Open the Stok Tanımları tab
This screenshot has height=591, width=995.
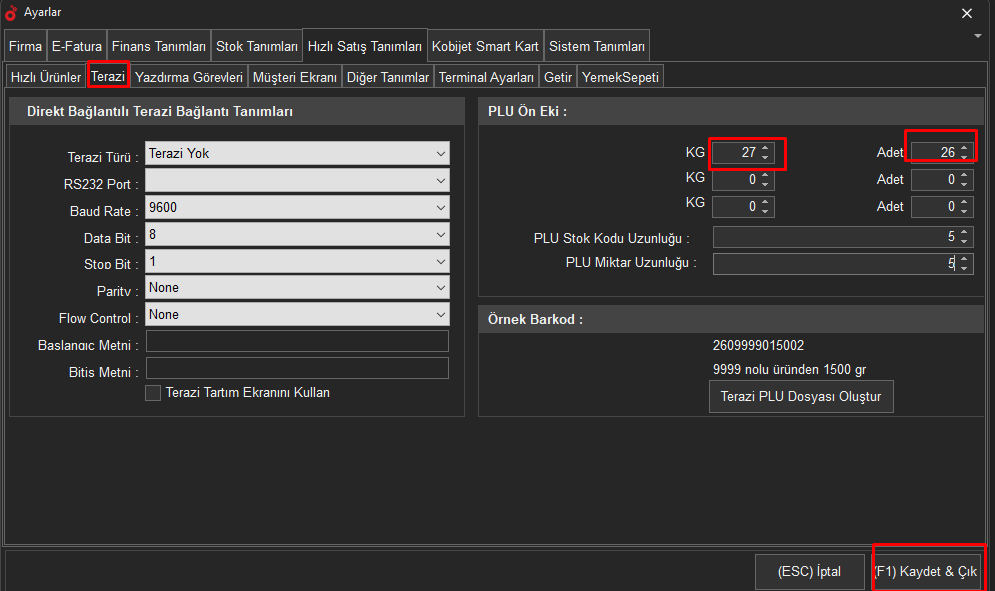coord(257,46)
